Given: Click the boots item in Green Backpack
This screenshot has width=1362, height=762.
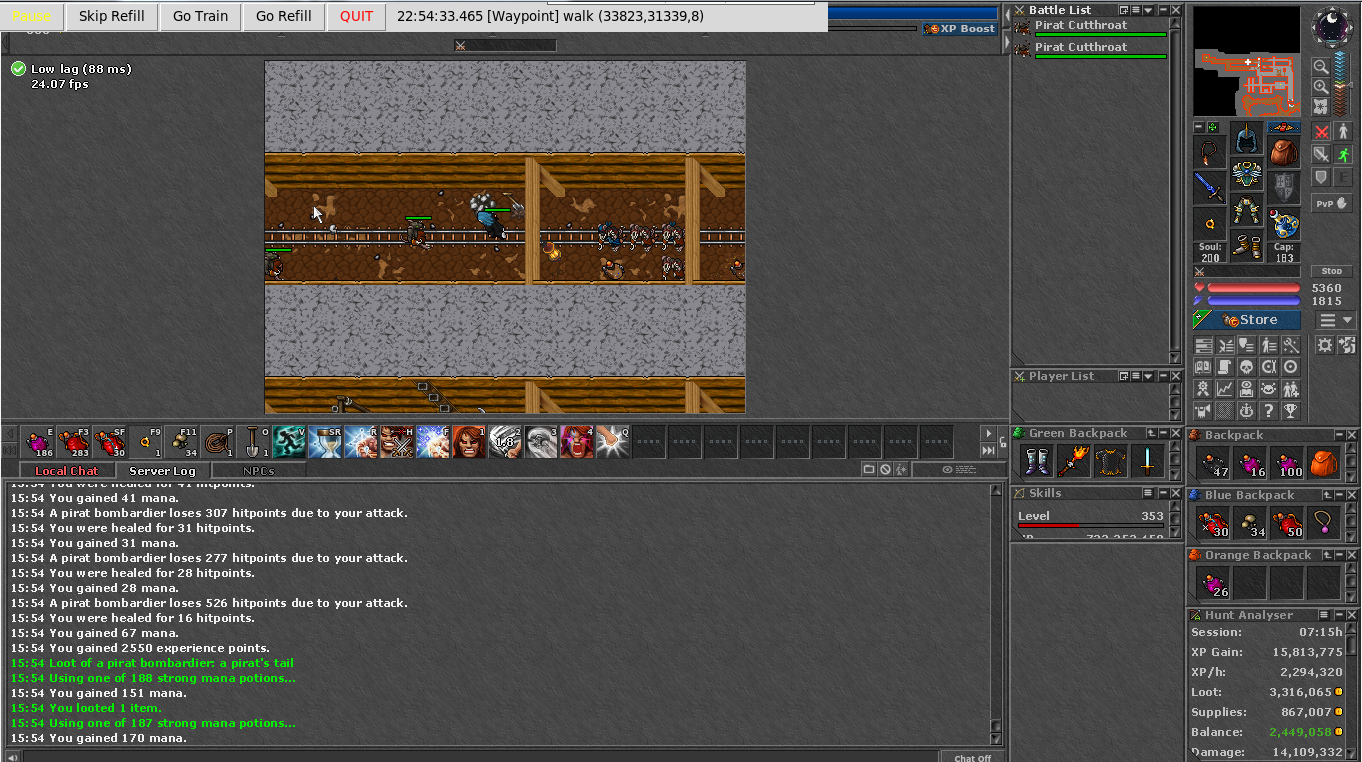Looking at the screenshot, I should click(1035, 461).
